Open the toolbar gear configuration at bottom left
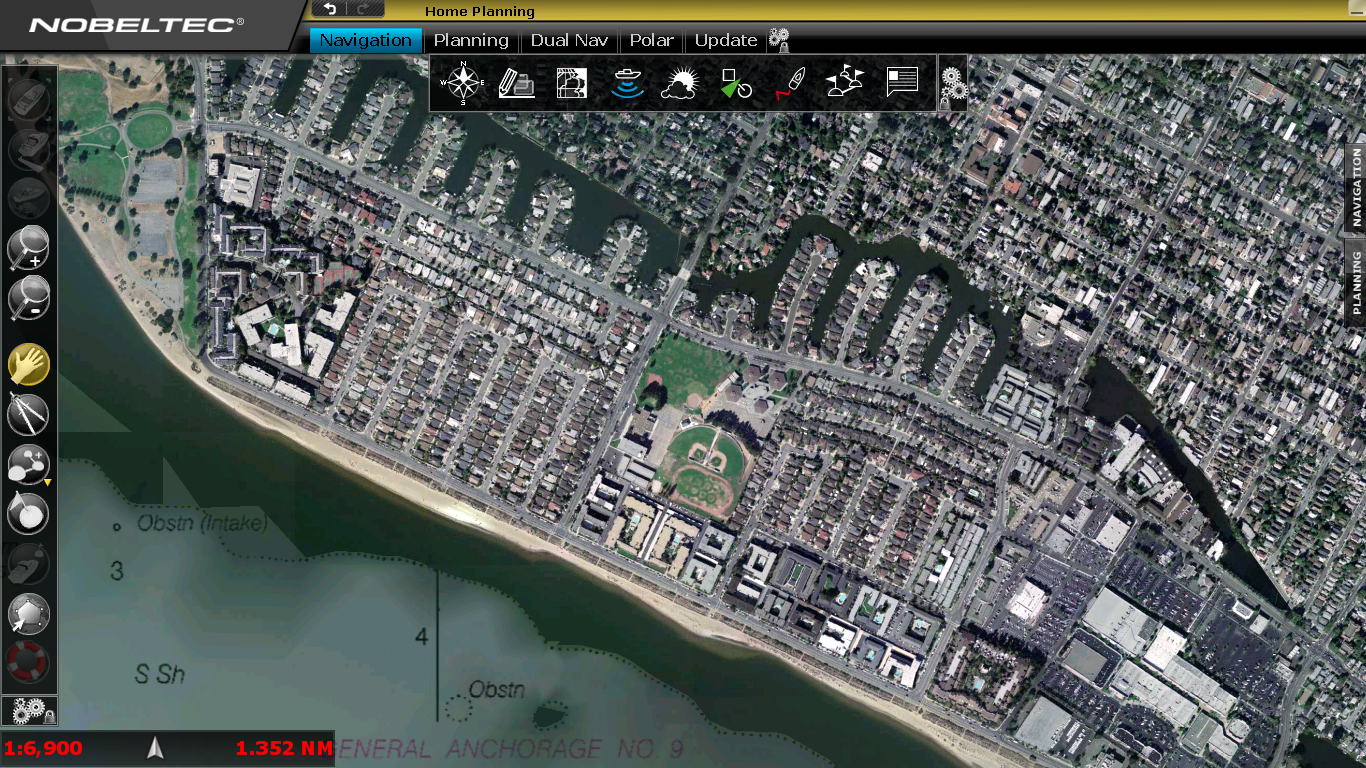This screenshot has width=1366, height=768. (x=29, y=710)
